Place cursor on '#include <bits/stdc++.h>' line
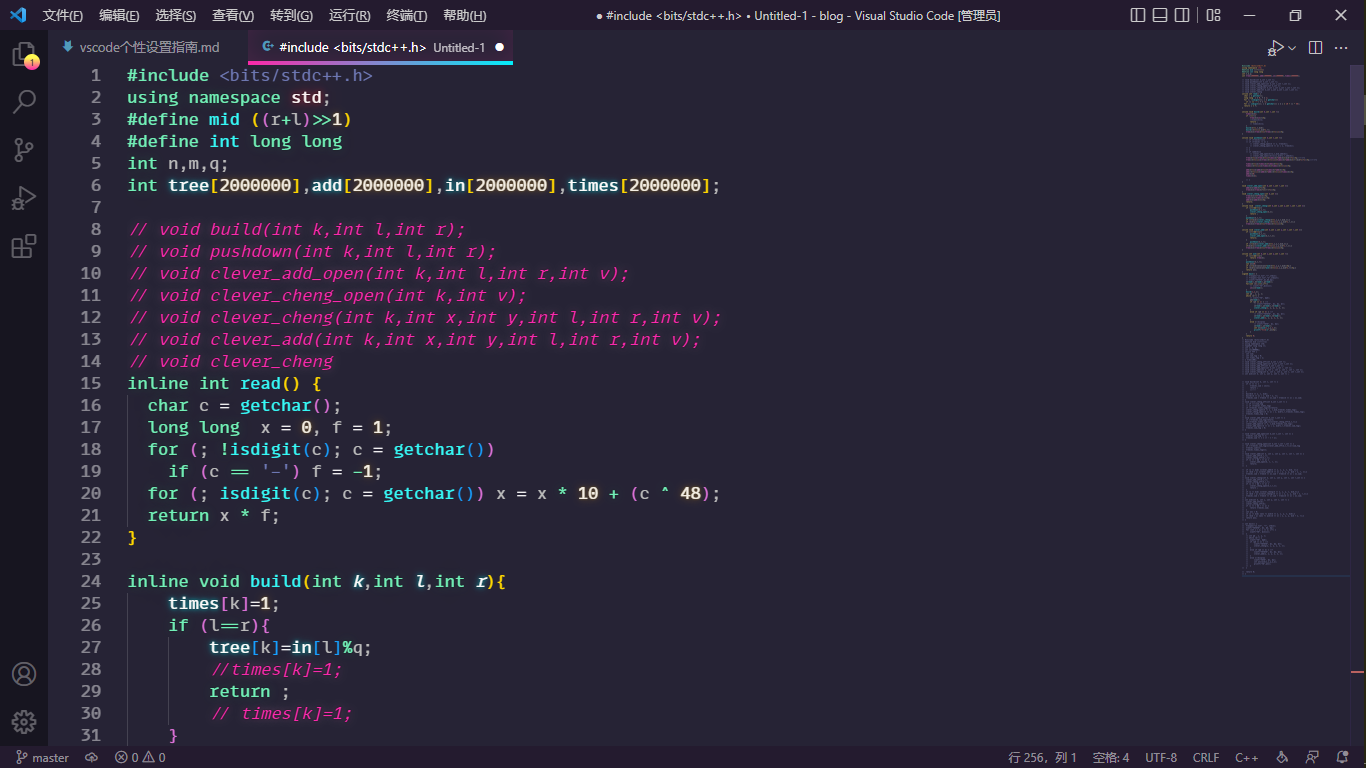 250,75
